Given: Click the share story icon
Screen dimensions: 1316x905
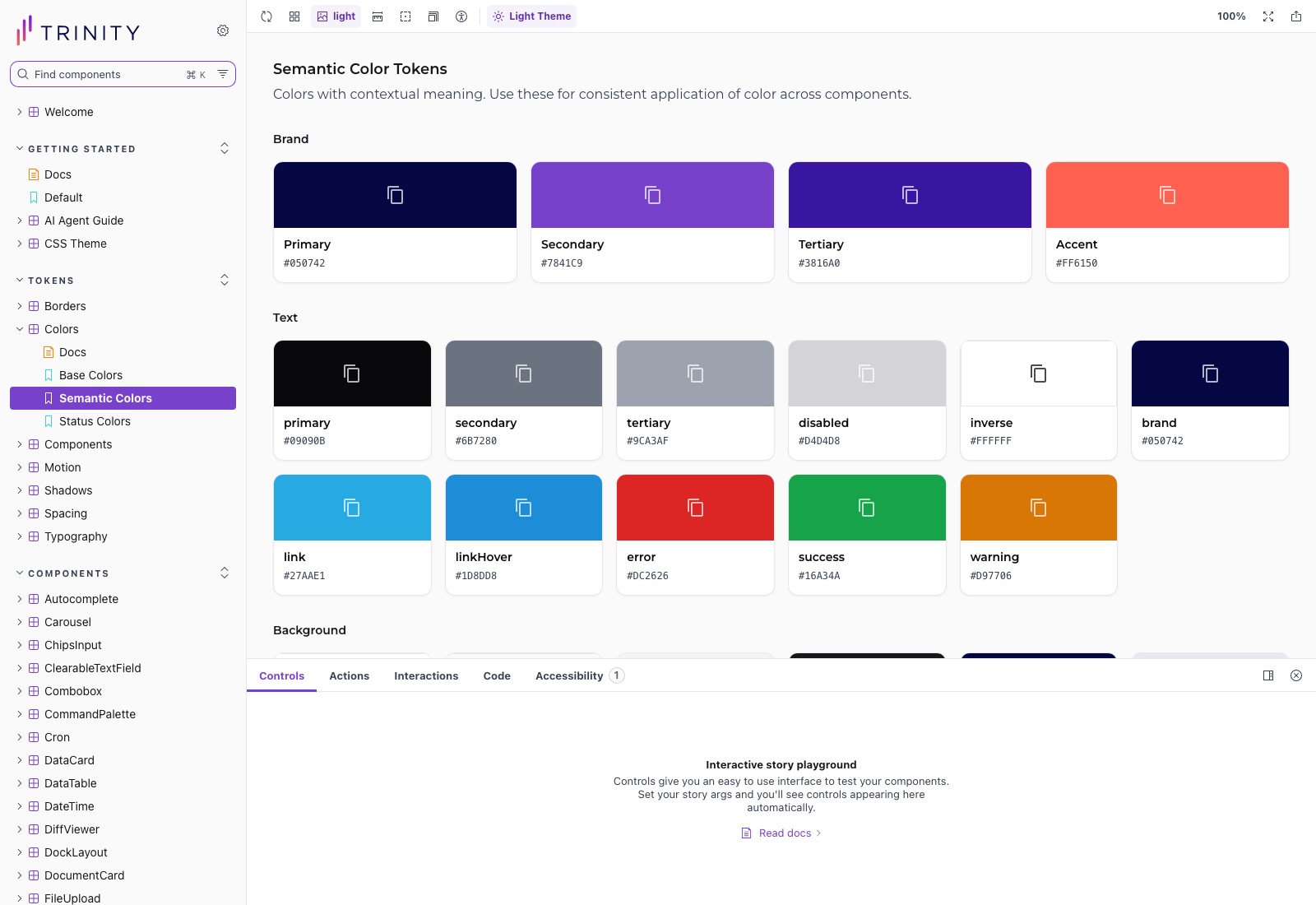Looking at the screenshot, I should [x=1296, y=16].
